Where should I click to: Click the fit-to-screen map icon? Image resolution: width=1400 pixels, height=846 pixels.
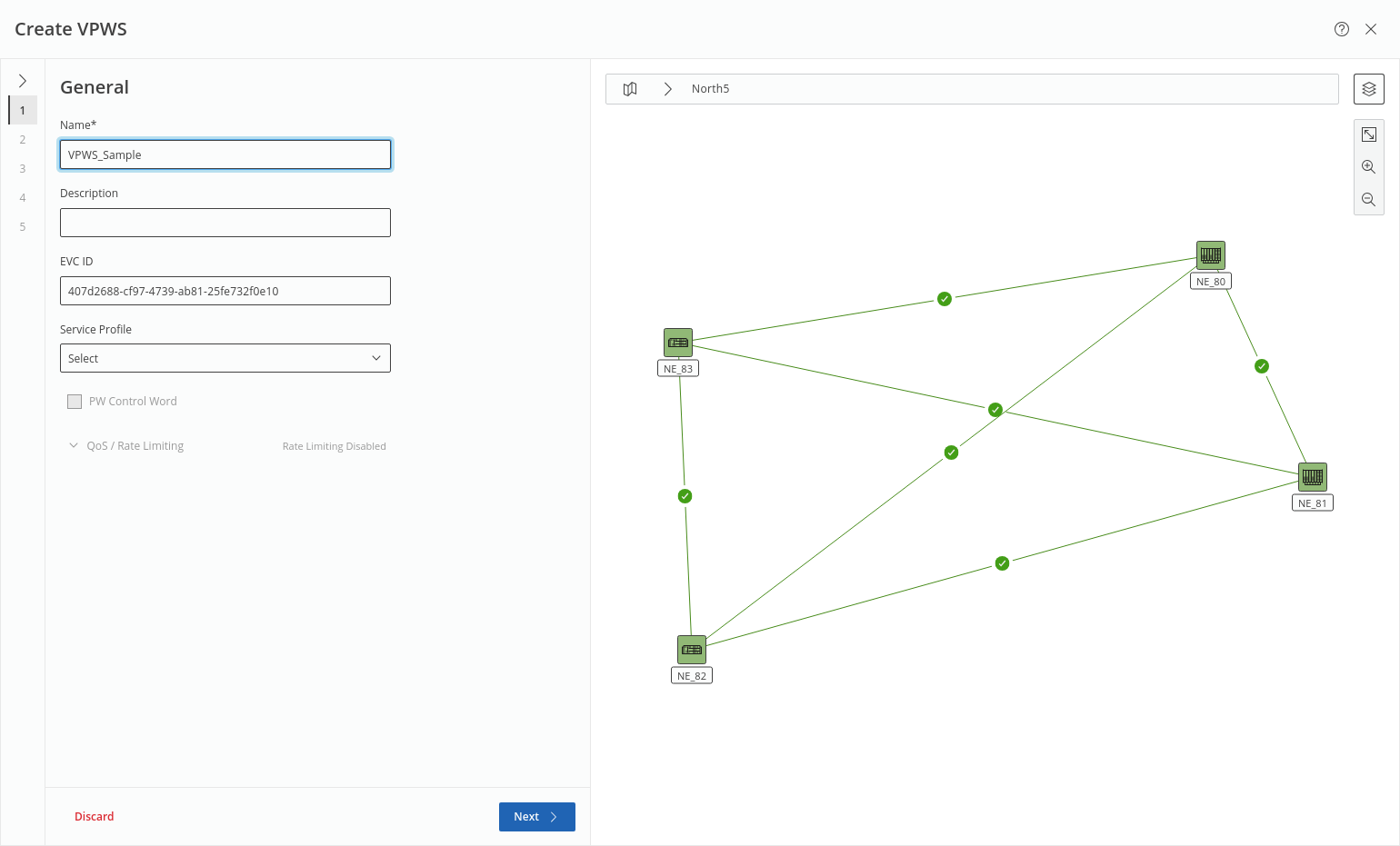click(1368, 134)
